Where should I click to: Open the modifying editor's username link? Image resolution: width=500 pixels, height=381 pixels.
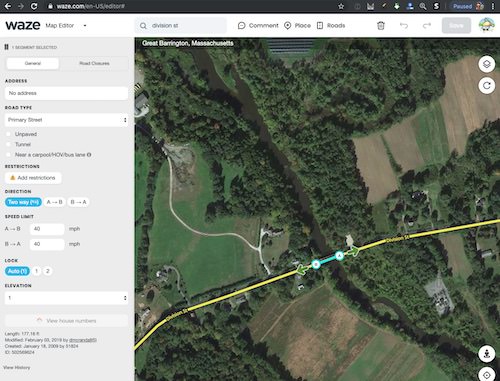(83, 340)
